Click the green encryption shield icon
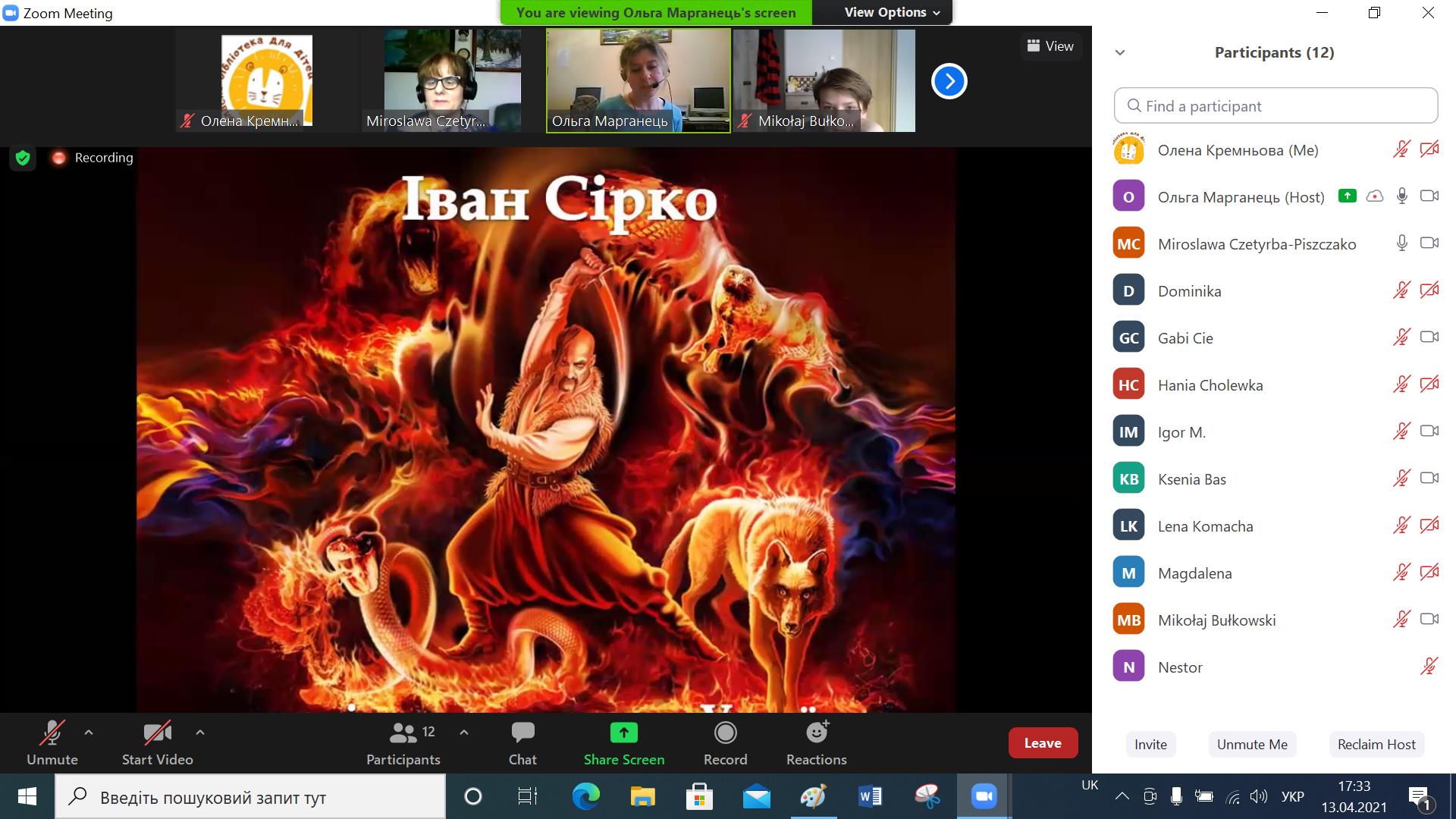The width and height of the screenshot is (1456, 819). [23, 158]
